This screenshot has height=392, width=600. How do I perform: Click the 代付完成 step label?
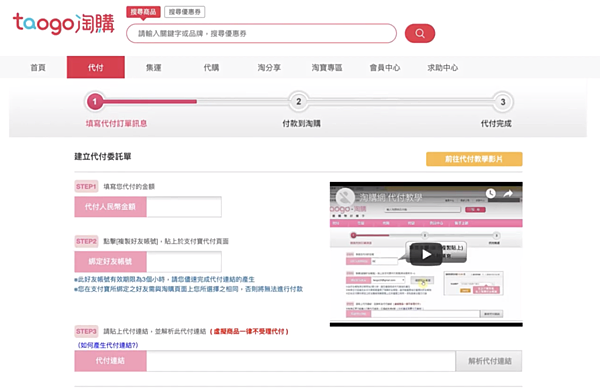tap(496, 123)
